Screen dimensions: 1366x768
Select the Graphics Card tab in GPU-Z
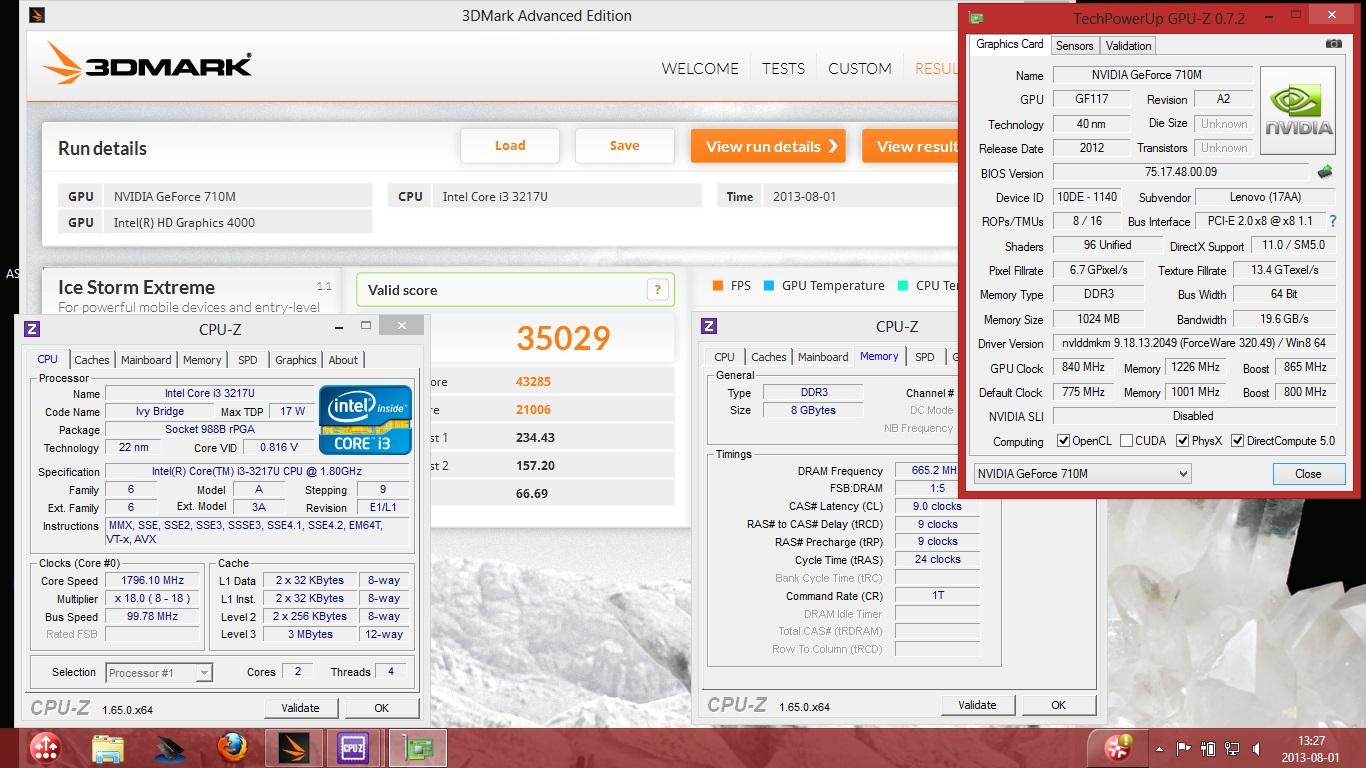pyautogui.click(x=1009, y=44)
